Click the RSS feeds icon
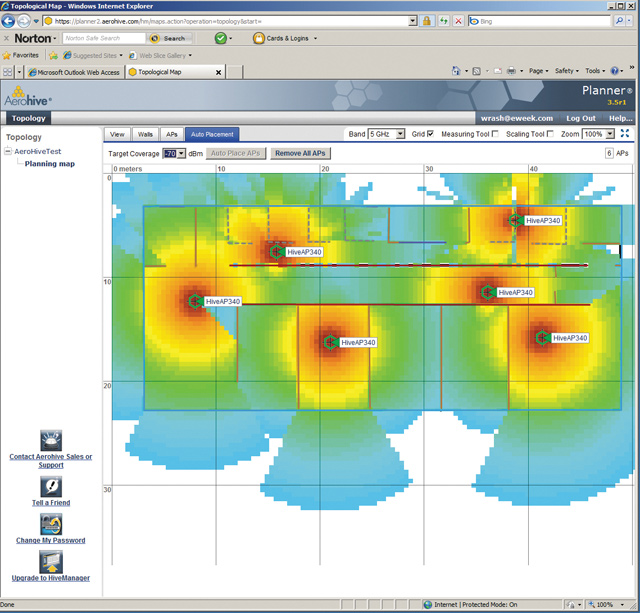Screen dimensions: 640x613 pos(476,71)
